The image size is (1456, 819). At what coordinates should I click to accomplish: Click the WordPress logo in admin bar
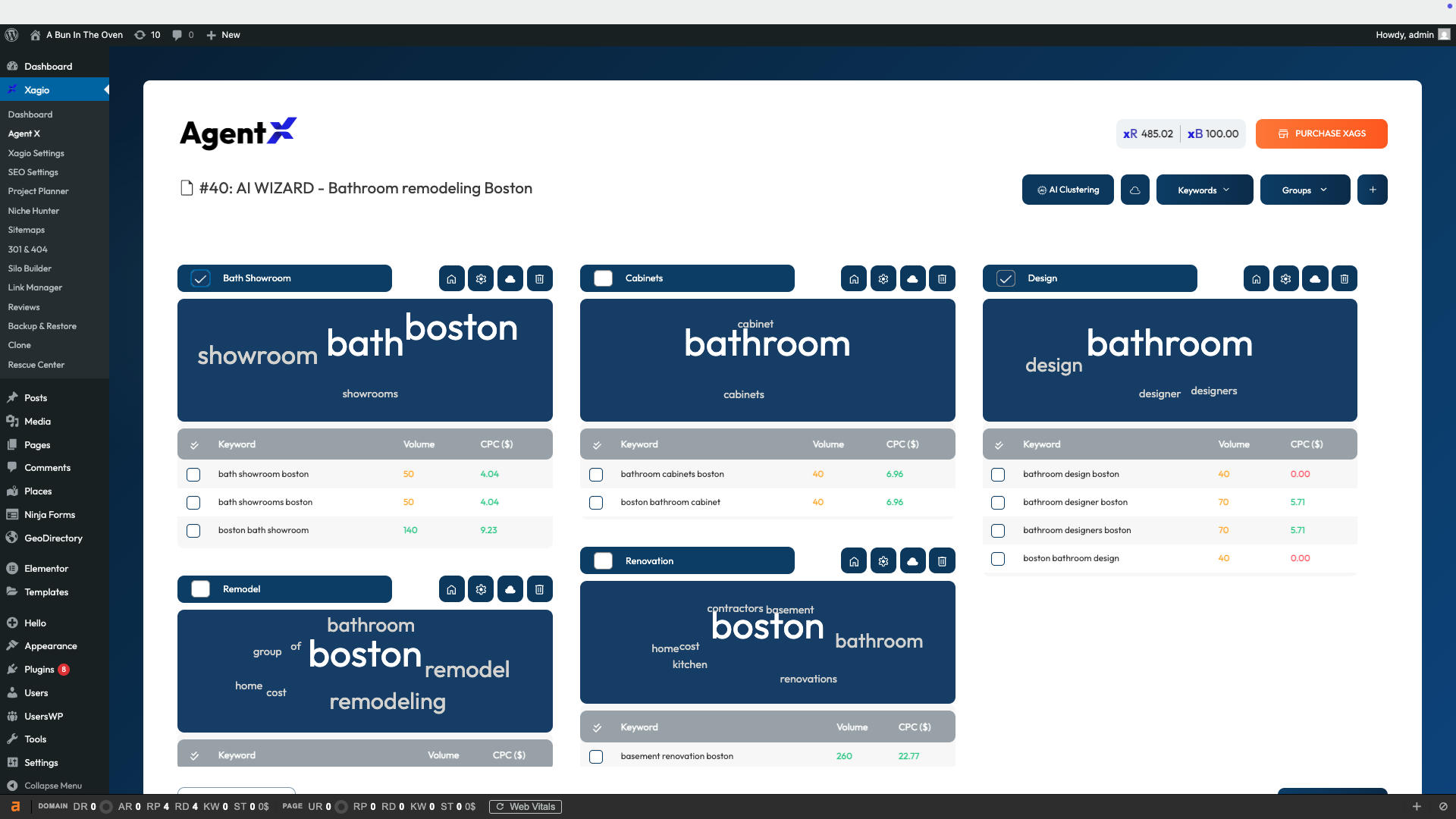(11, 35)
